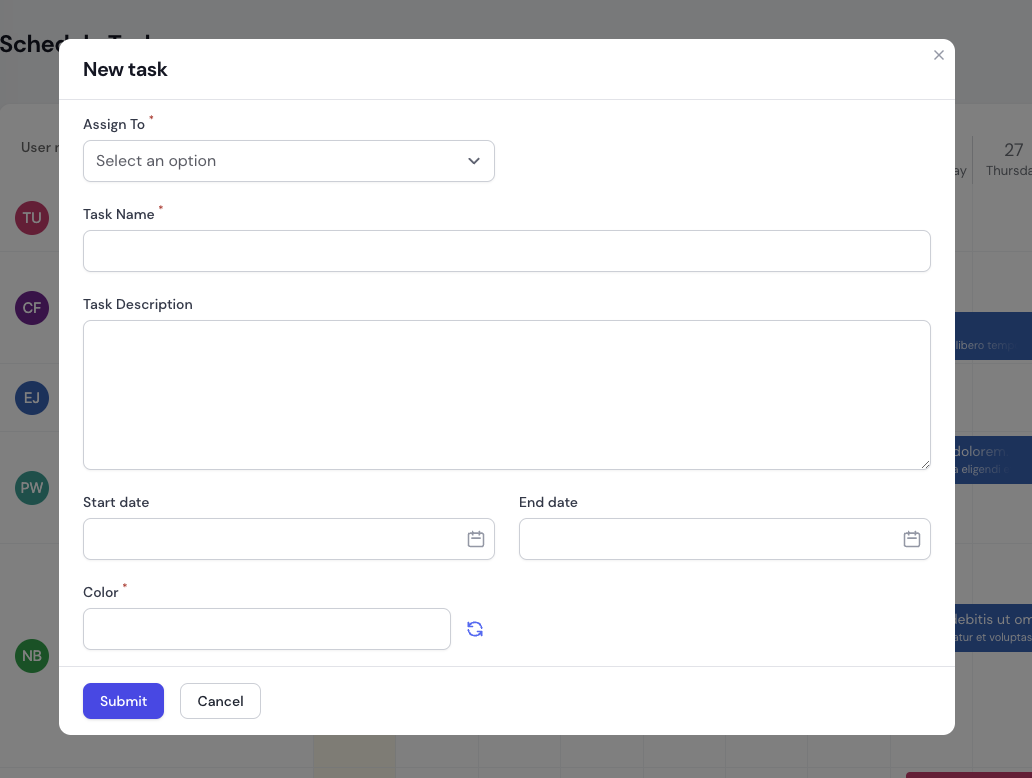The height and width of the screenshot is (778, 1032).
Task: Click inside the Task Description textarea
Action: tap(507, 394)
